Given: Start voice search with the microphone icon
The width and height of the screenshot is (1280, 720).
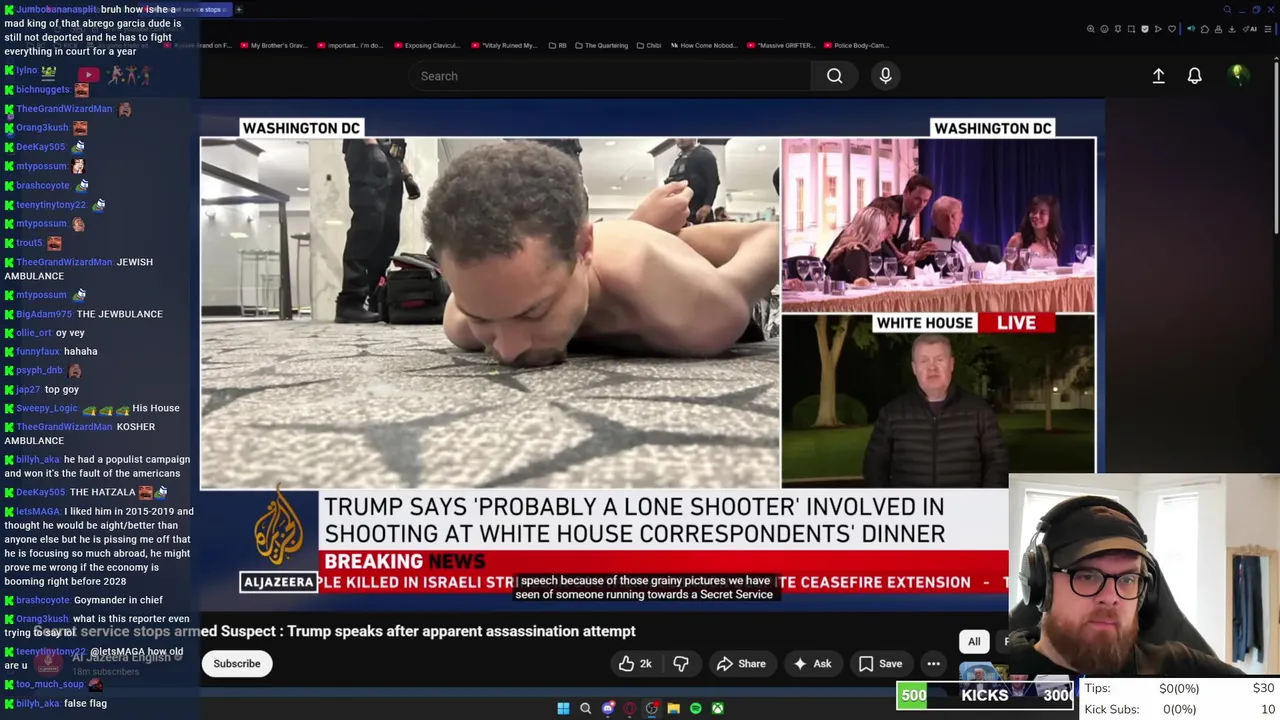Looking at the screenshot, I should [885, 76].
